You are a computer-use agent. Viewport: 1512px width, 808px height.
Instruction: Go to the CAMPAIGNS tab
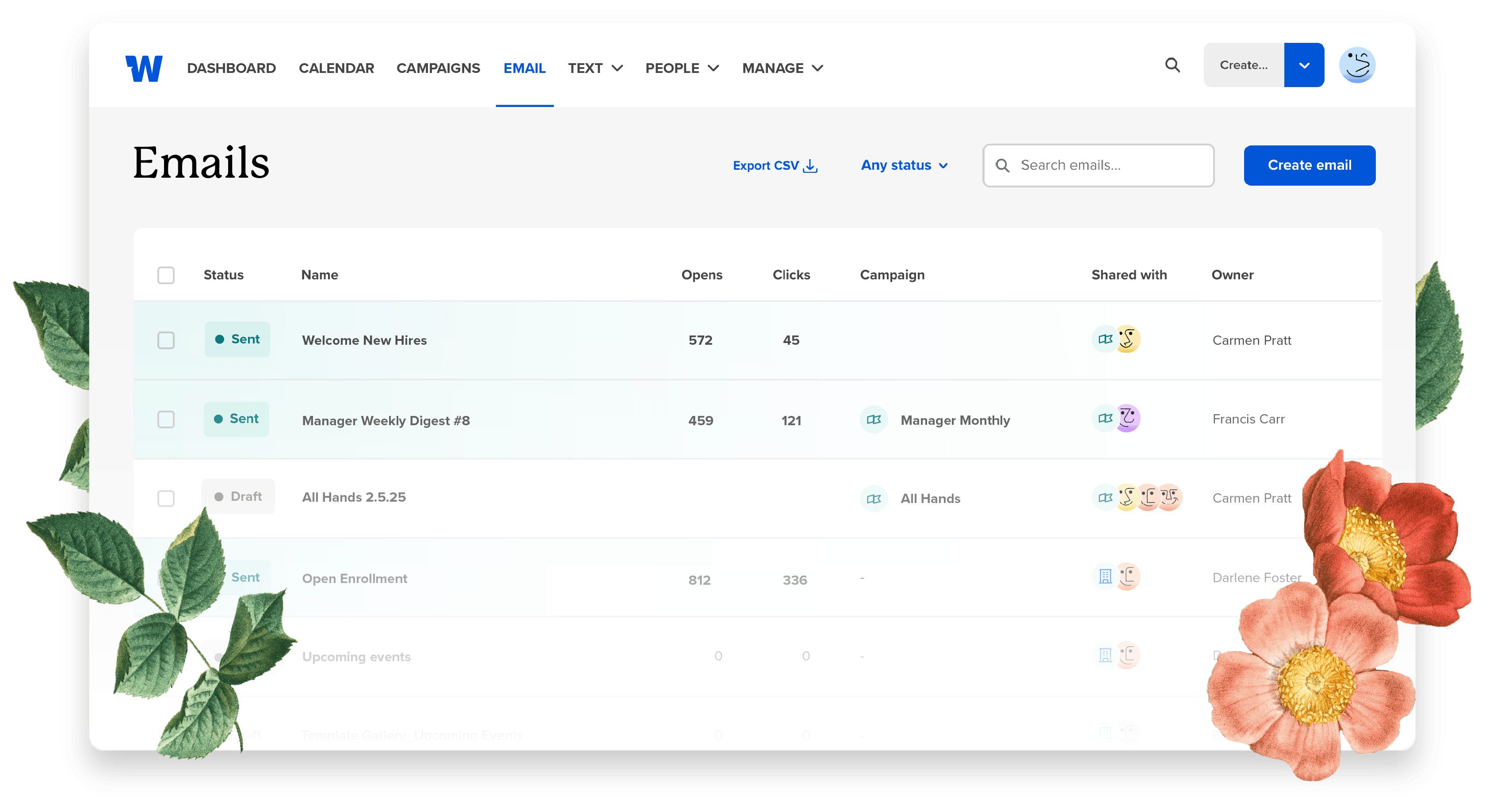pos(438,69)
